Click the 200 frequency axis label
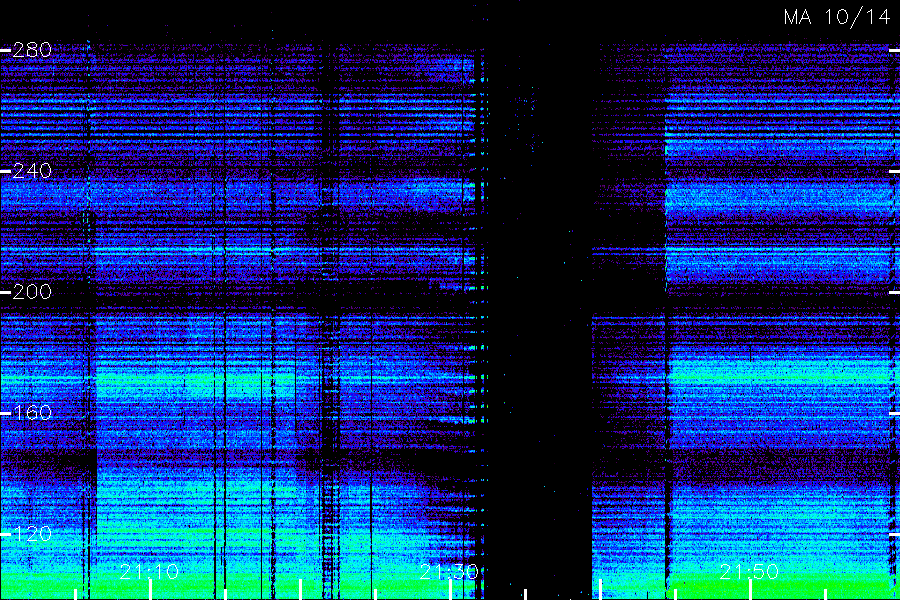 [x=32, y=292]
